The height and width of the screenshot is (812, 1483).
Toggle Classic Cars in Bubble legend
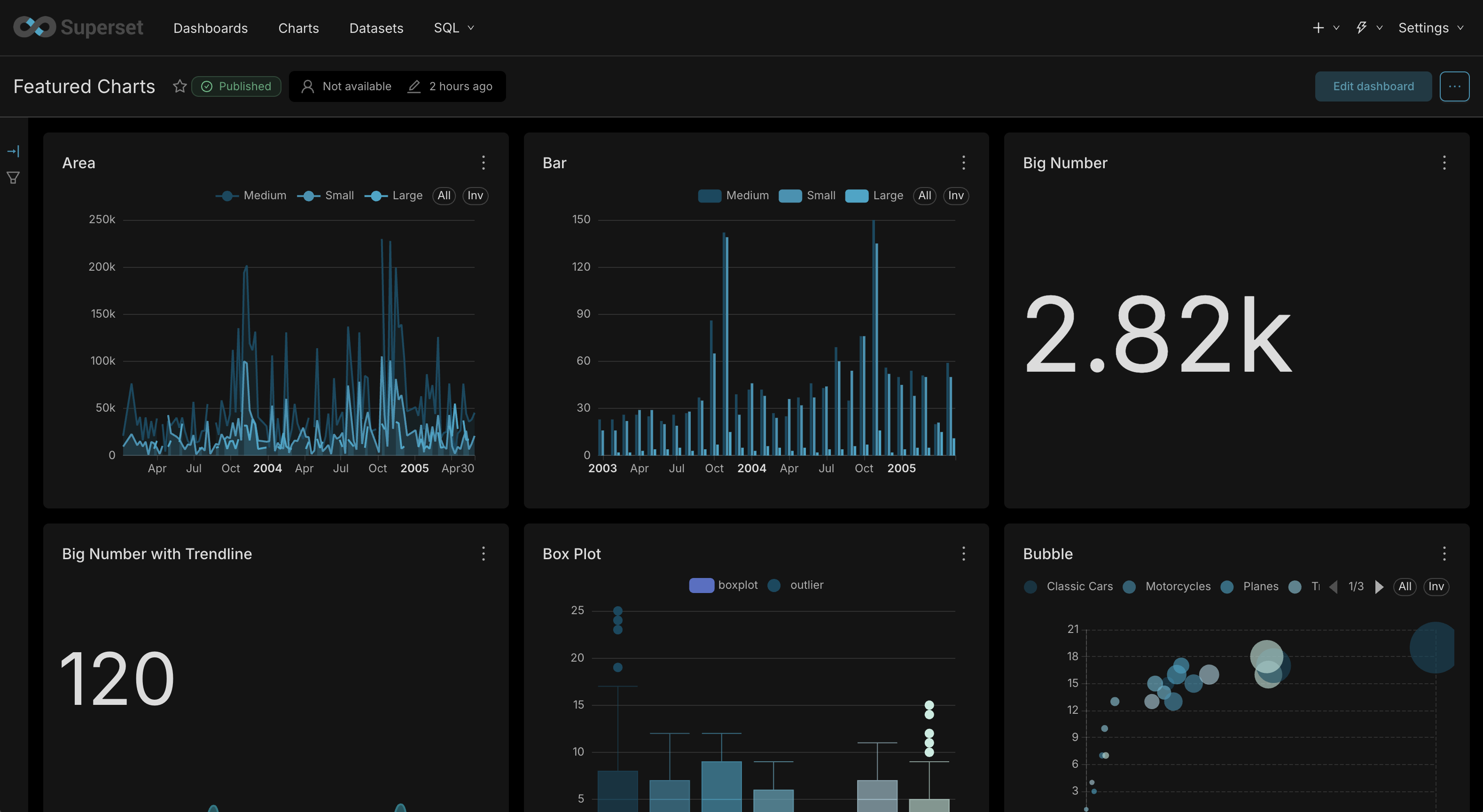pyautogui.click(x=1069, y=586)
